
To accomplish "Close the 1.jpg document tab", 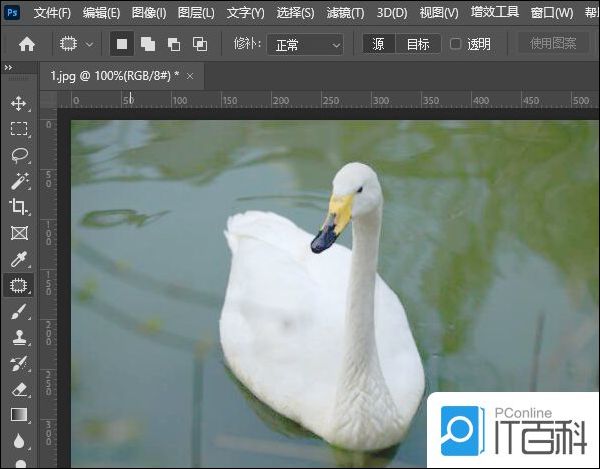I will (x=190, y=76).
